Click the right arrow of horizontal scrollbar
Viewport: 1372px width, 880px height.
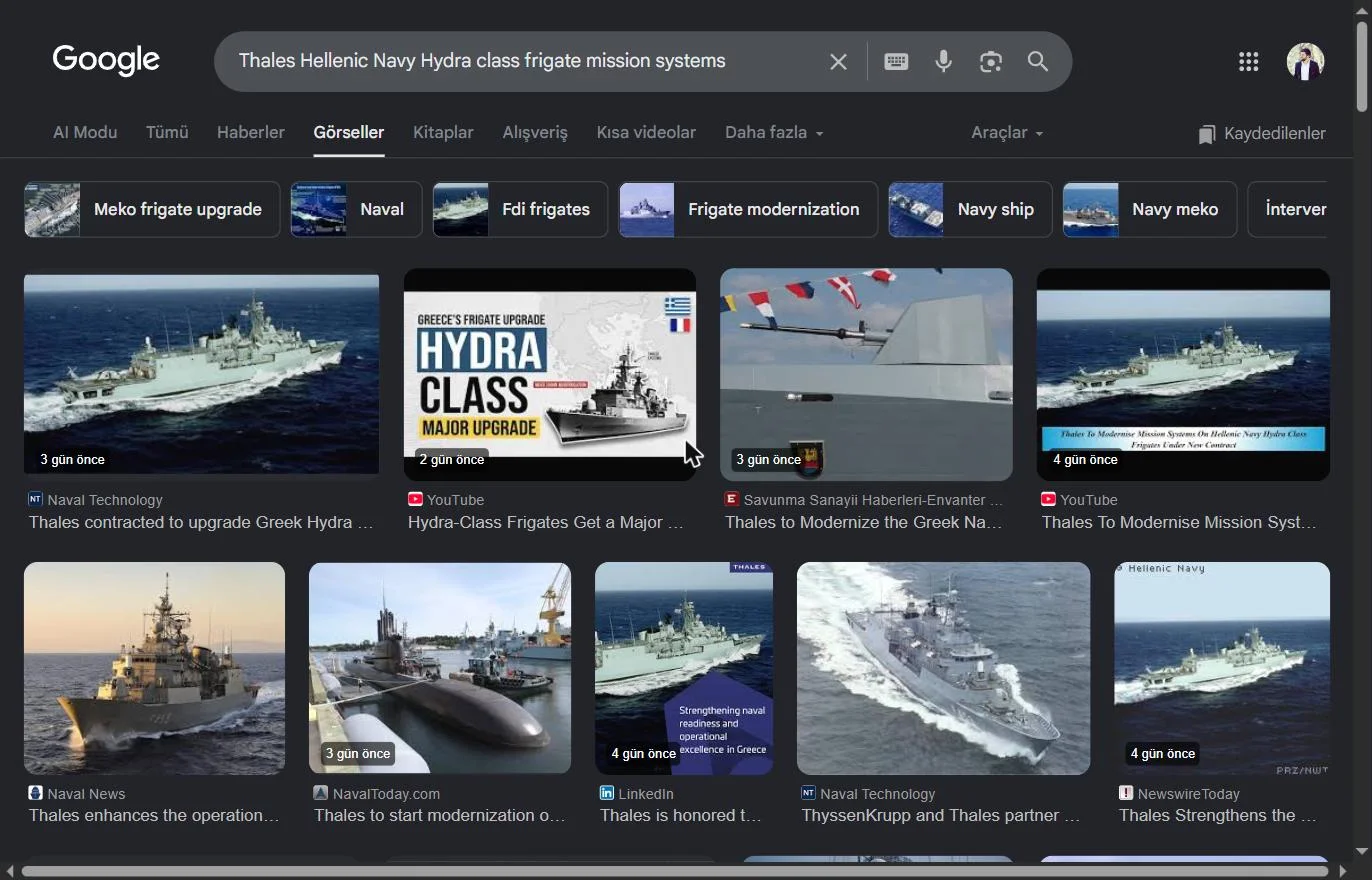(x=1343, y=871)
